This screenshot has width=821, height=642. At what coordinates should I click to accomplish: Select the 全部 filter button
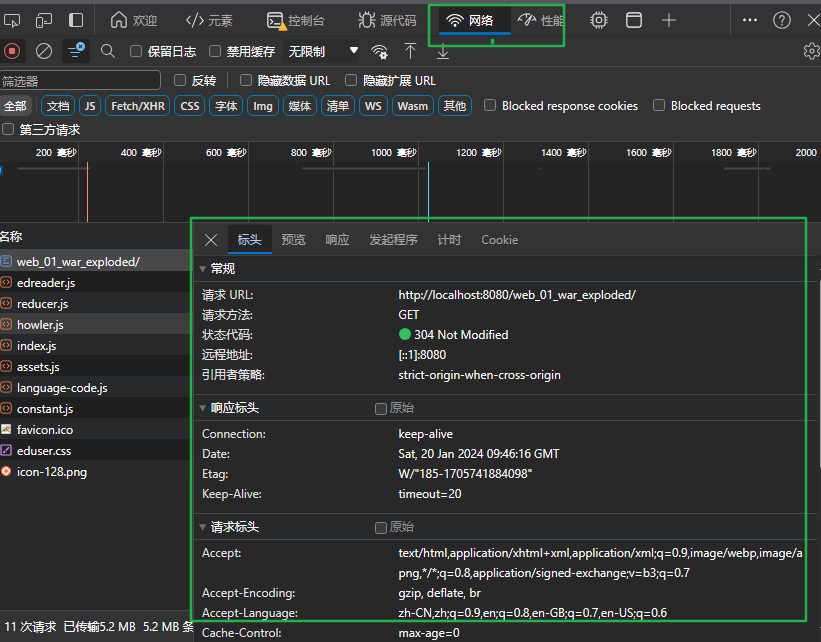coord(15,106)
